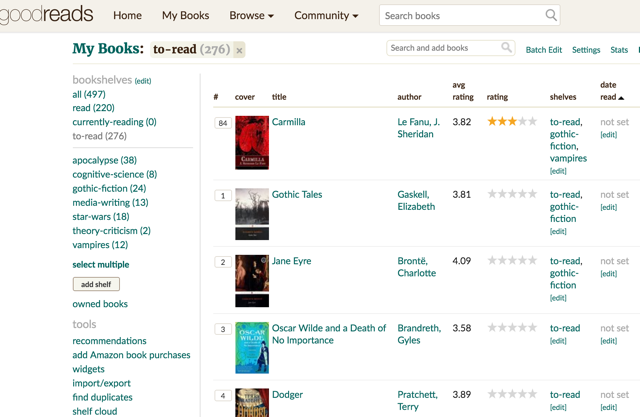Click the add shelf button

point(96,284)
